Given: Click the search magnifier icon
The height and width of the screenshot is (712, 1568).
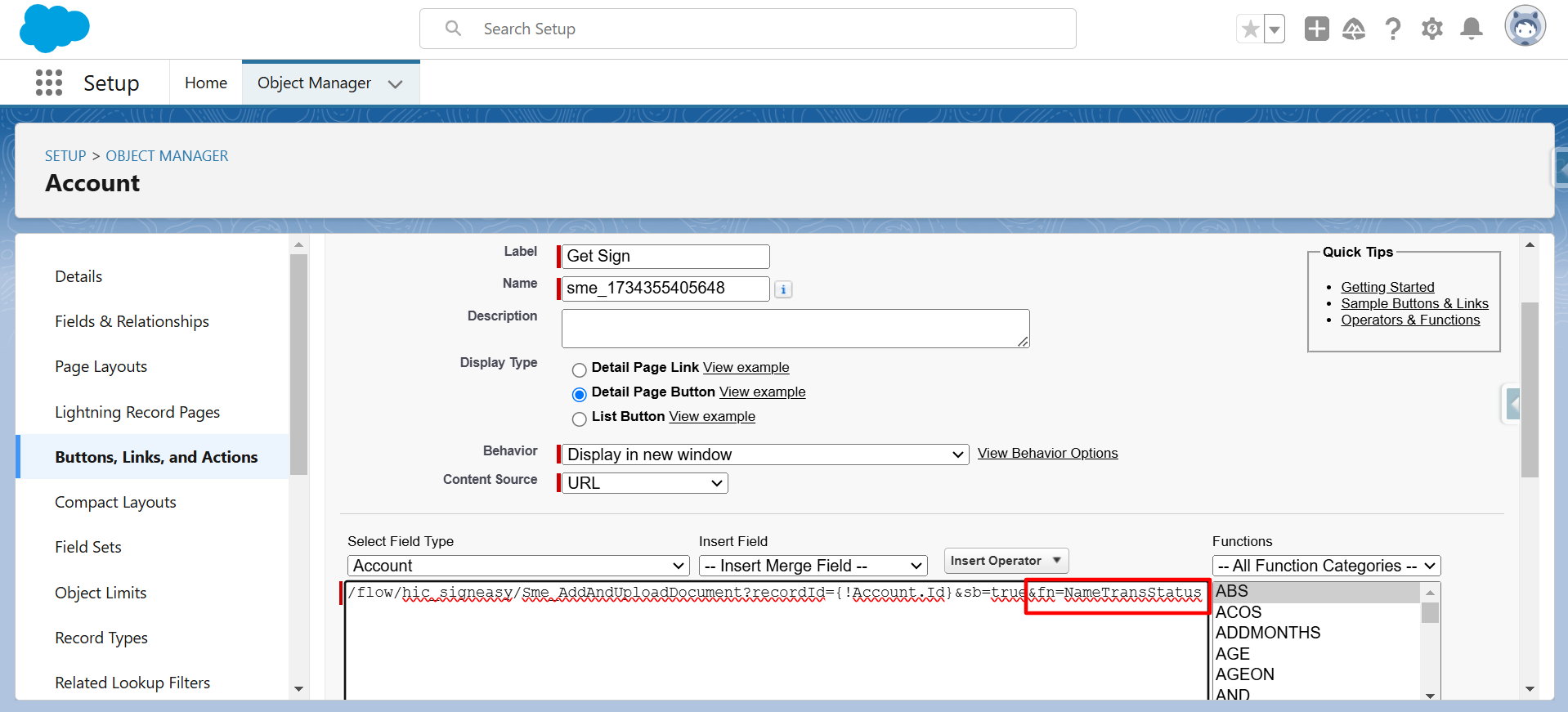Looking at the screenshot, I should (453, 29).
